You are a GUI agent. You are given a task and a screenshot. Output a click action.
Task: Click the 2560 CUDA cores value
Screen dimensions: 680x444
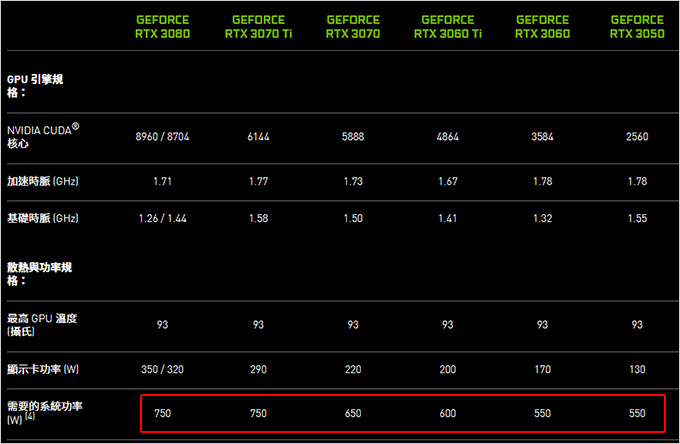[x=637, y=137]
